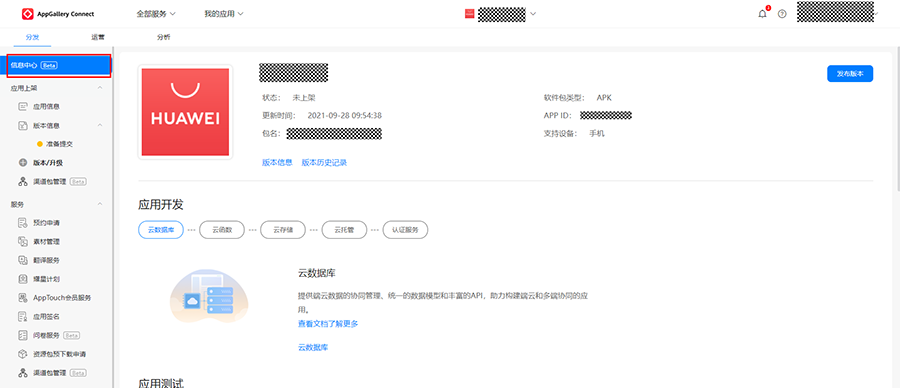The width and height of the screenshot is (900, 388).
Task: Select the 云函数 pill tab
Action: pos(222,230)
